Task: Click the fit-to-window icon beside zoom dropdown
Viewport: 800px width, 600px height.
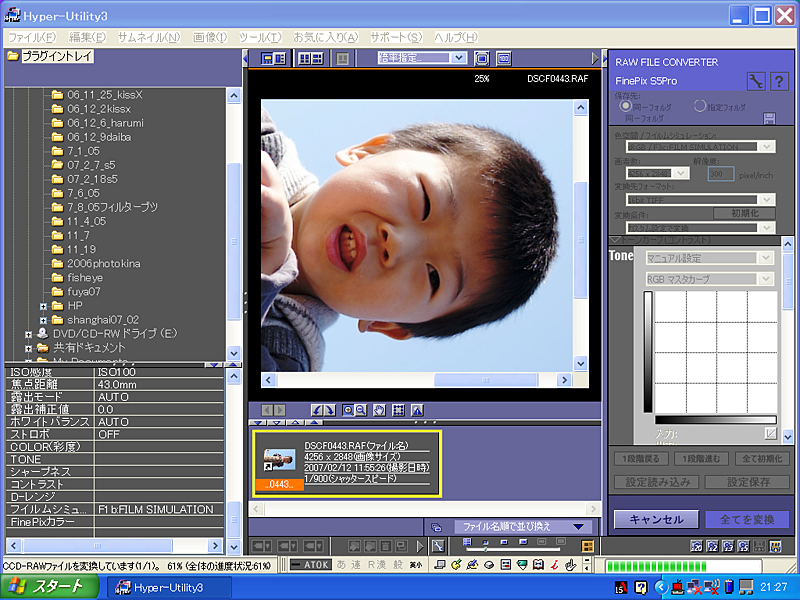Action: tap(481, 58)
